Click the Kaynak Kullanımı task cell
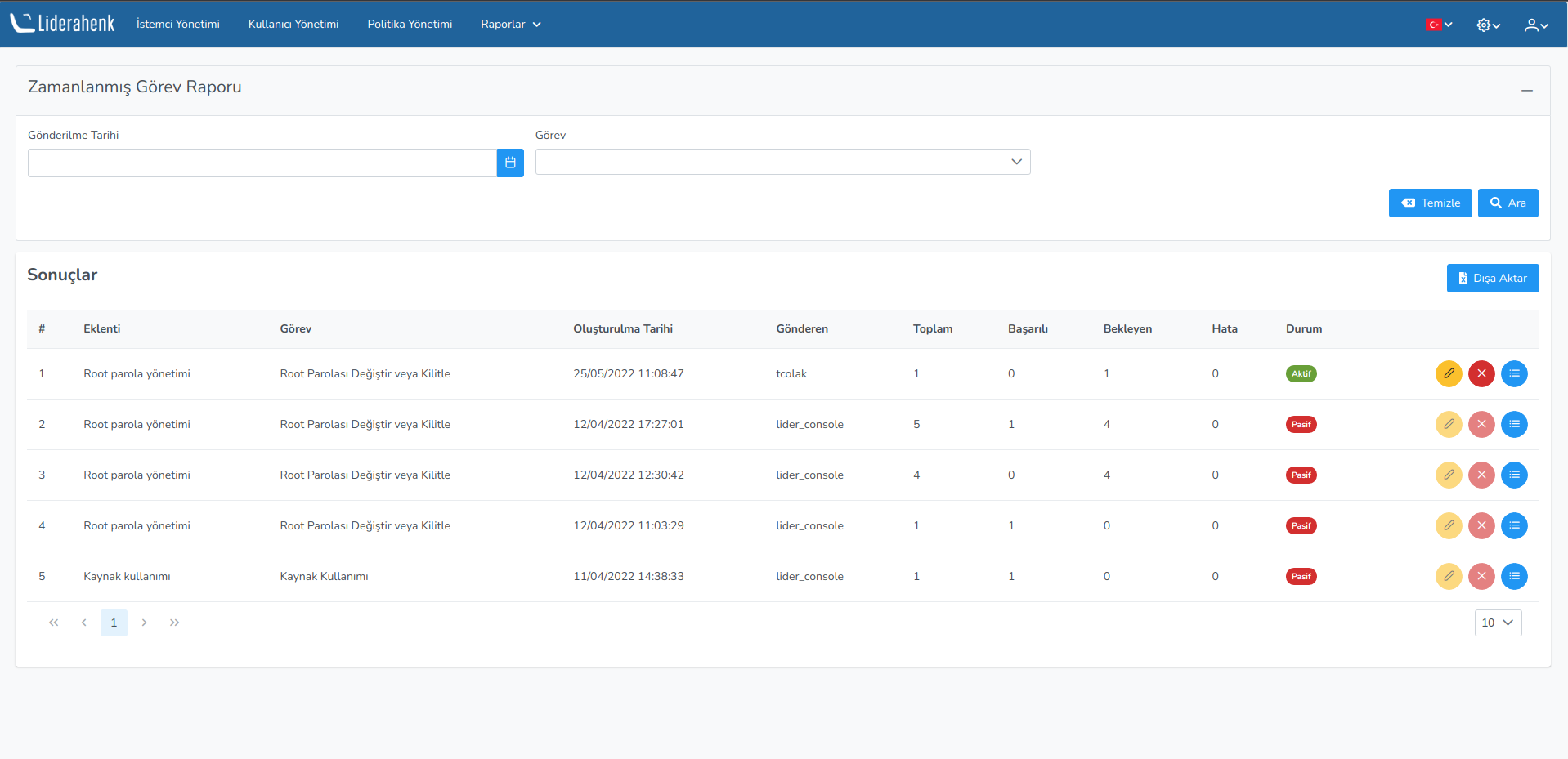The image size is (1568, 759). tap(324, 576)
